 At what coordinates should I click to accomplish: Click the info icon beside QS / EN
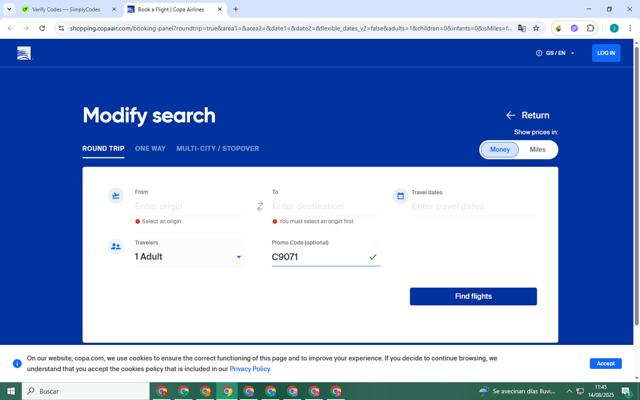pos(539,53)
